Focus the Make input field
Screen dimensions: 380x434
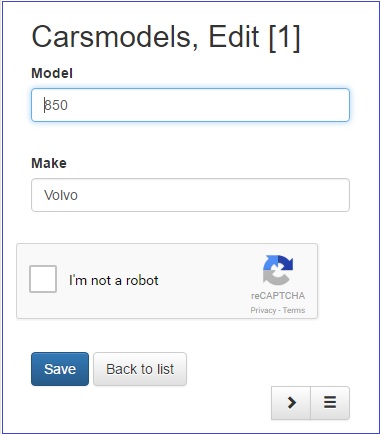click(190, 195)
